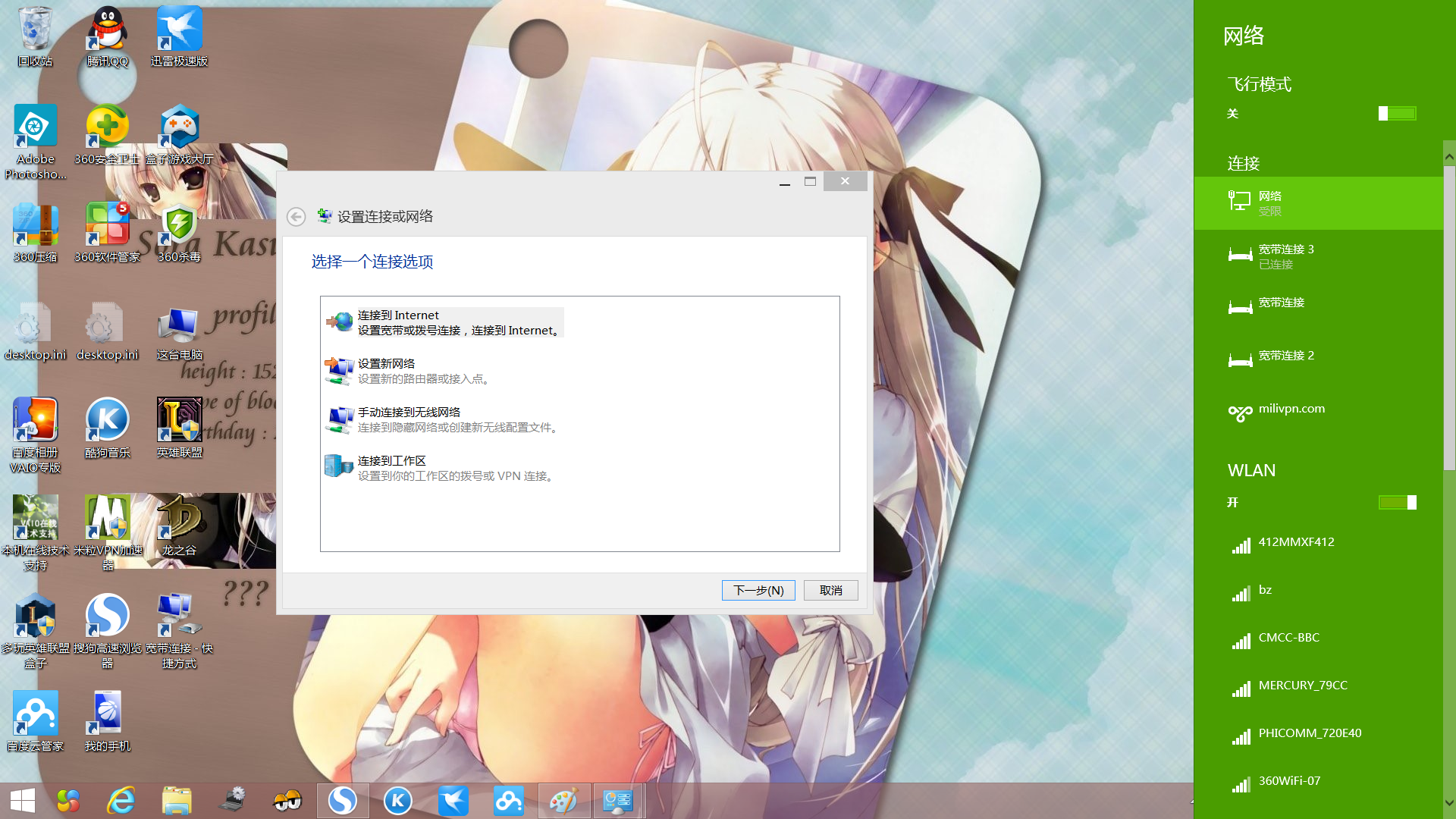Open 本机在线技术支持 desktop icon
The height and width of the screenshot is (819, 1456).
(x=35, y=533)
